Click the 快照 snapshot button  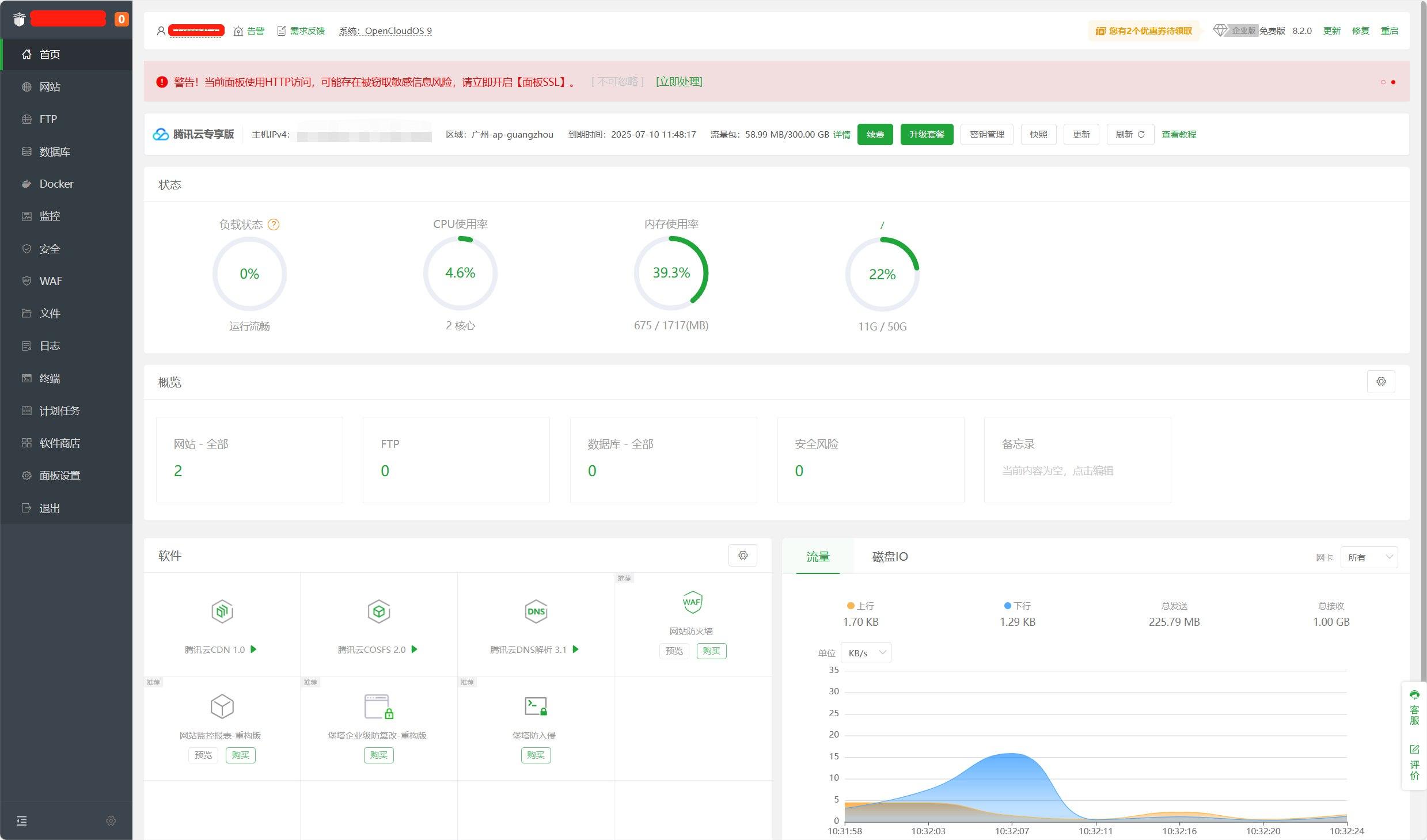[1038, 134]
